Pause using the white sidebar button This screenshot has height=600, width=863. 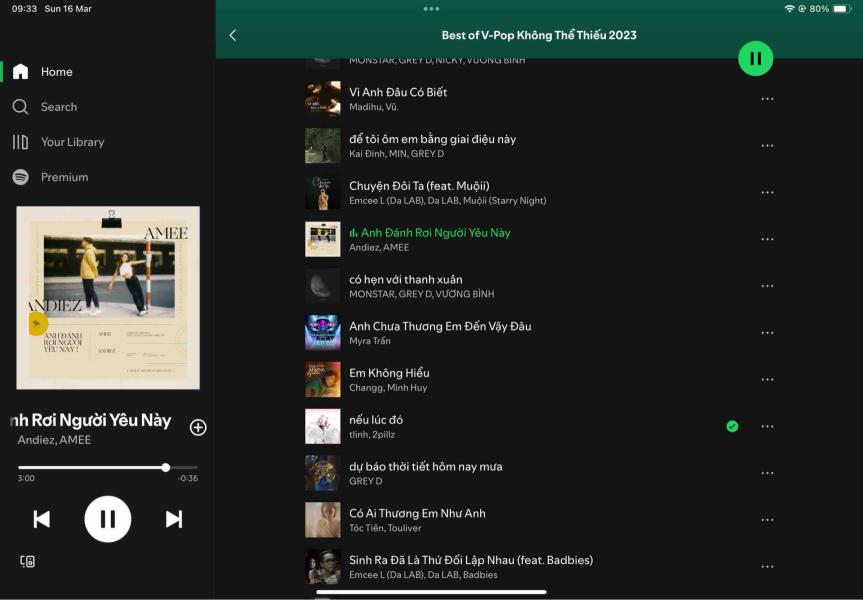coord(108,519)
